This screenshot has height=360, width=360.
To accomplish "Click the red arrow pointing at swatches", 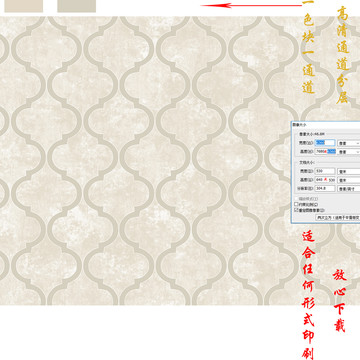I will point(251,5).
